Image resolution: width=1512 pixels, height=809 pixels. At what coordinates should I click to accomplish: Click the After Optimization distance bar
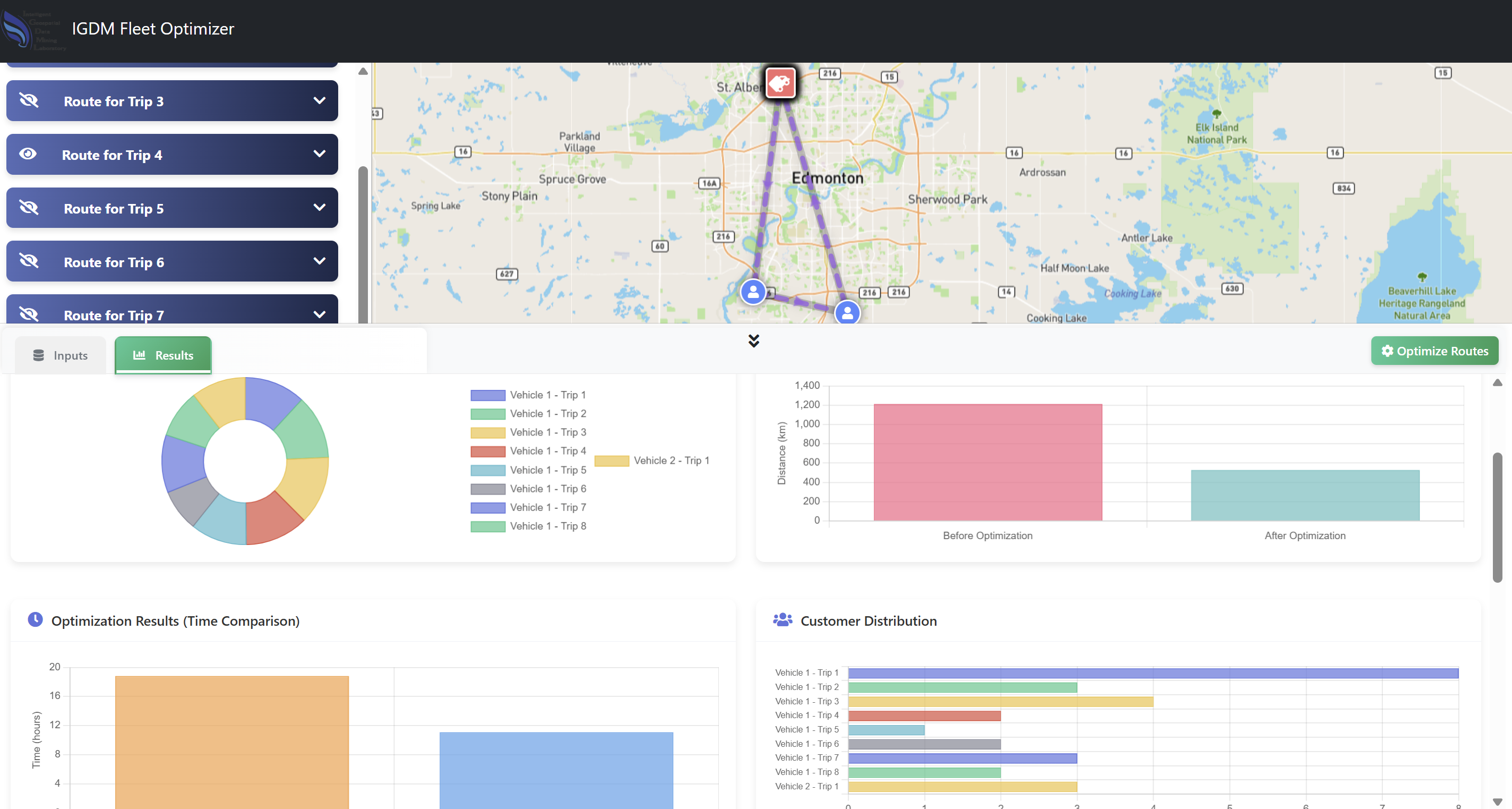coord(1305,496)
